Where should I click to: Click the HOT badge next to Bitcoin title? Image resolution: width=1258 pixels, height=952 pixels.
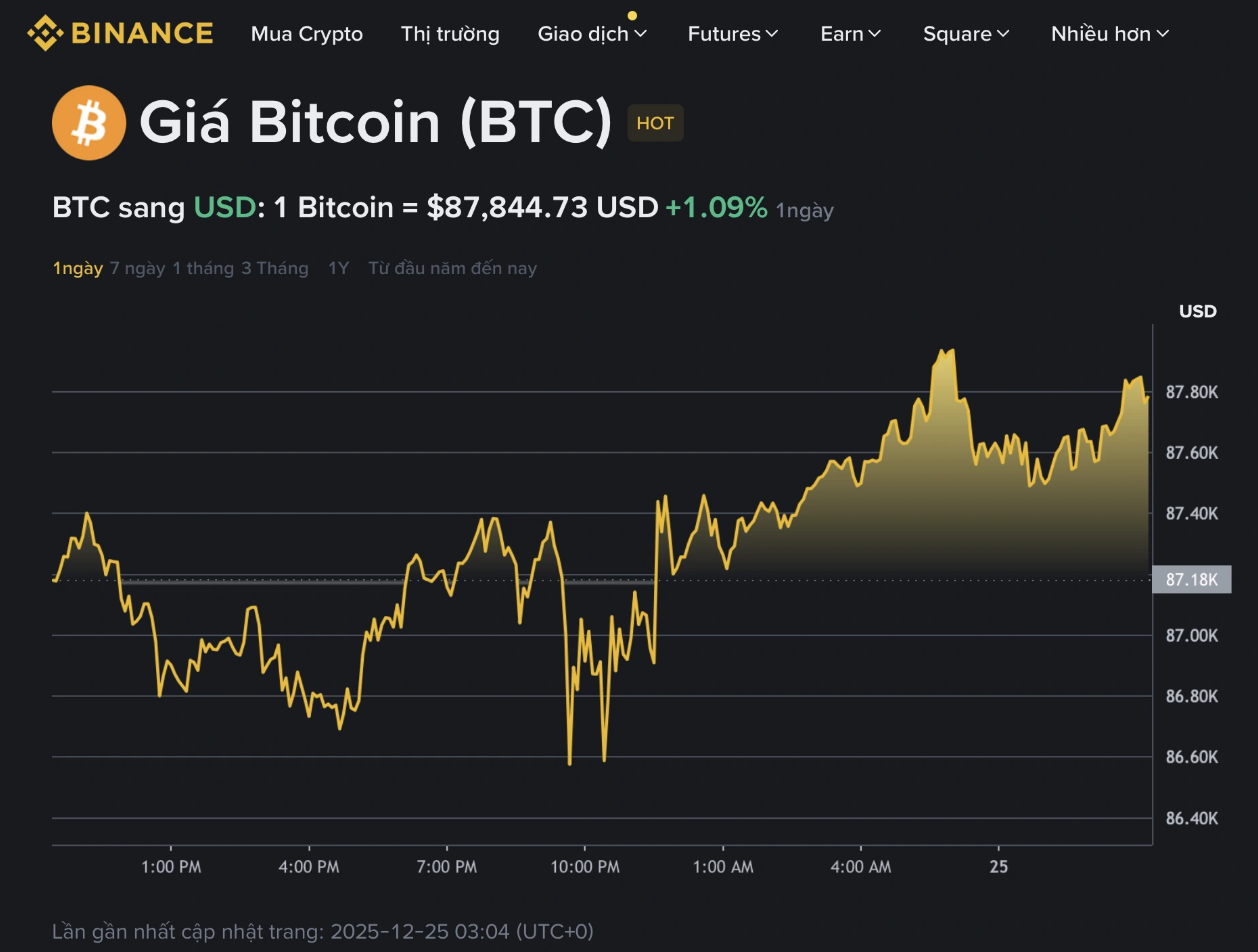655,123
